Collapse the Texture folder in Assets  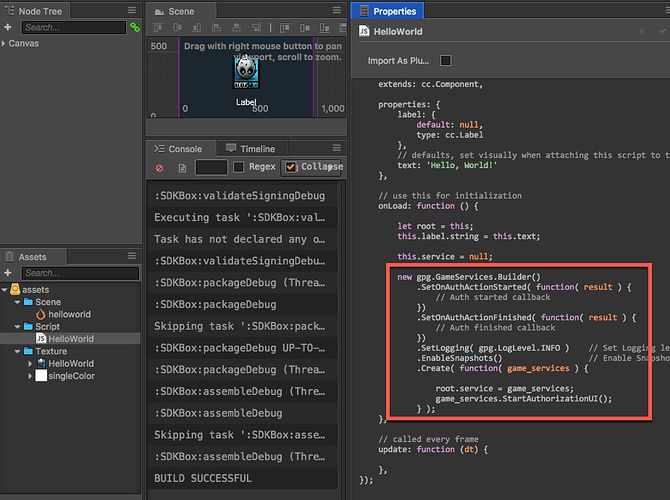click(x=18, y=351)
